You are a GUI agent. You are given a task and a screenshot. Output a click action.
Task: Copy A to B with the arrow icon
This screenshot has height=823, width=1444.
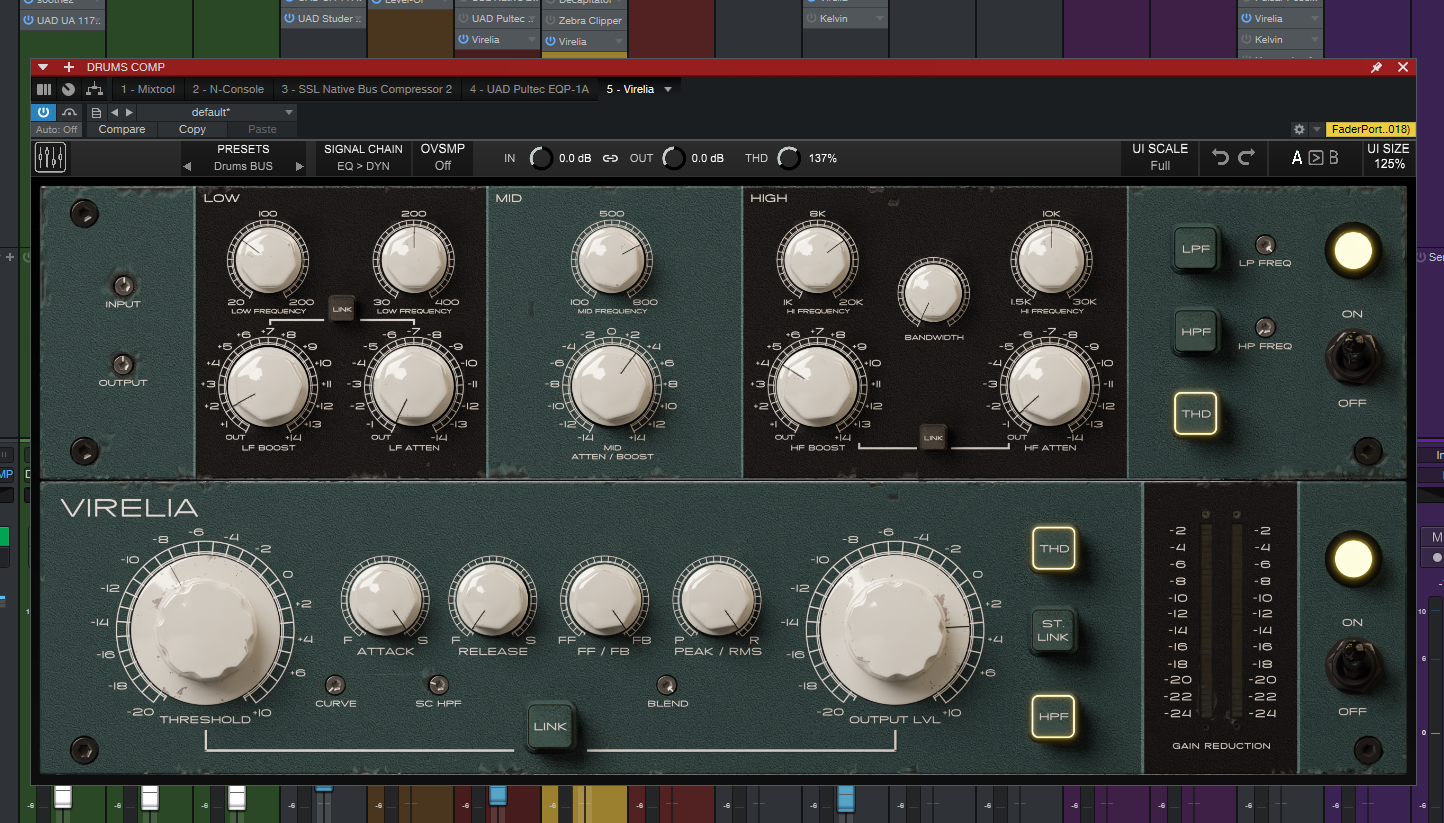1316,158
